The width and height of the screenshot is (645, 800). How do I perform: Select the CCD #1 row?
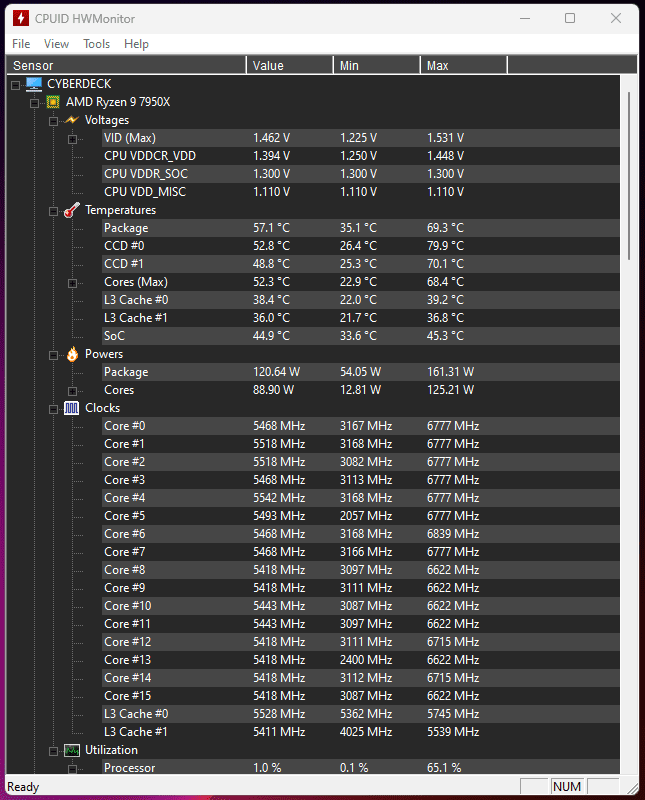point(361,264)
